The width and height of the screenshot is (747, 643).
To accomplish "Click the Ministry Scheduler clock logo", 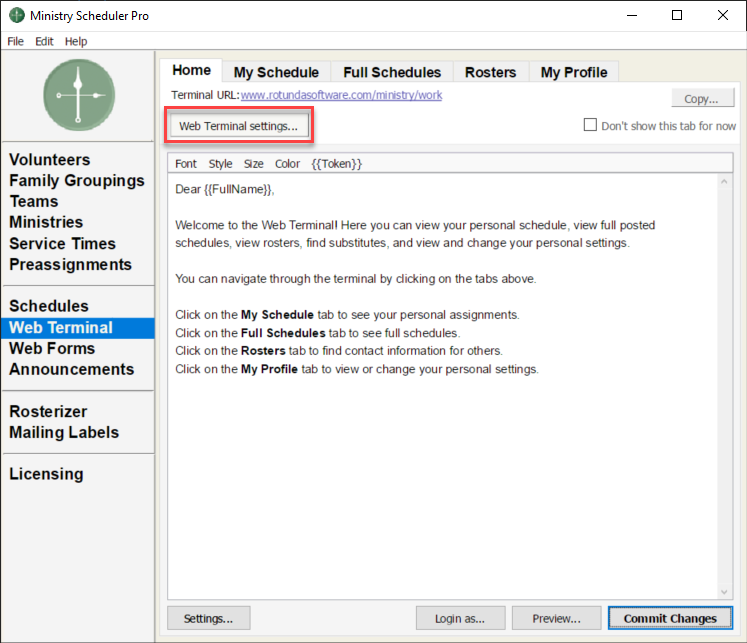I will click(79, 95).
